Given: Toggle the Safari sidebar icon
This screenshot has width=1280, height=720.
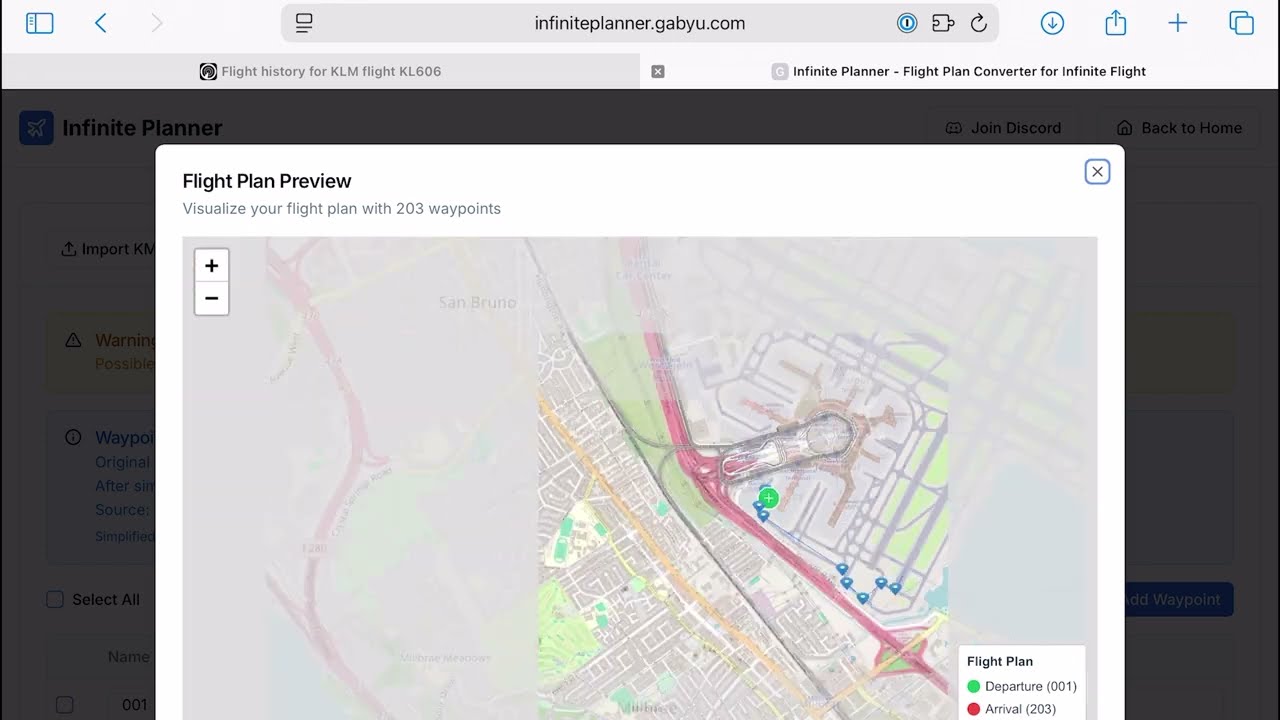Looking at the screenshot, I should (x=39, y=23).
